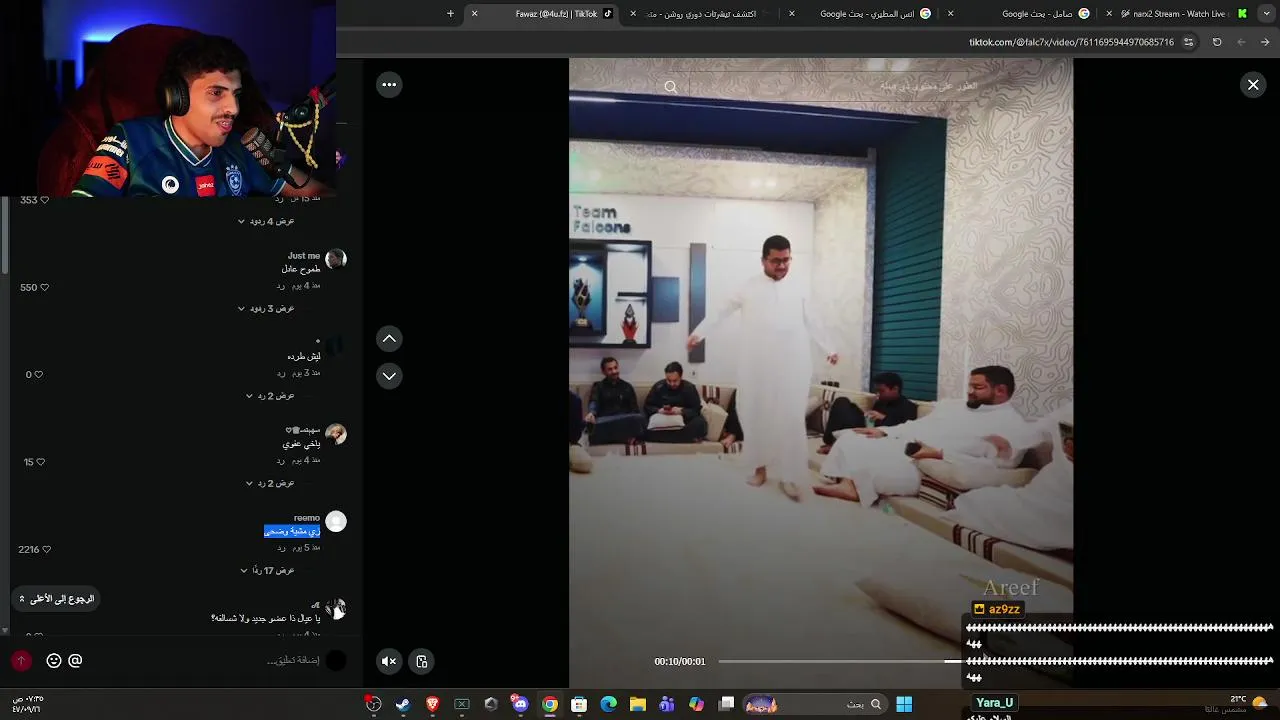Open a new browser tab

click(451, 14)
